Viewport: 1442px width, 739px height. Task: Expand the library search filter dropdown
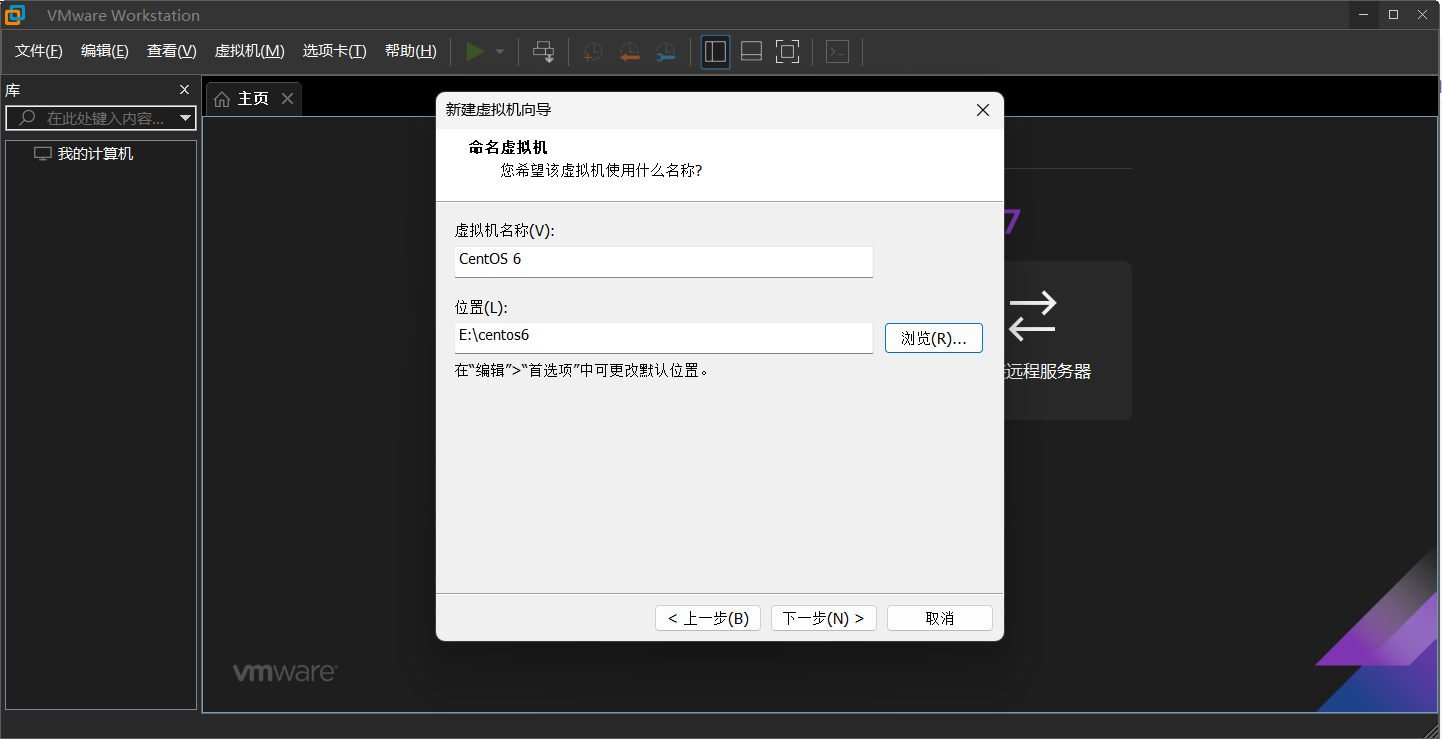pyautogui.click(x=185, y=118)
